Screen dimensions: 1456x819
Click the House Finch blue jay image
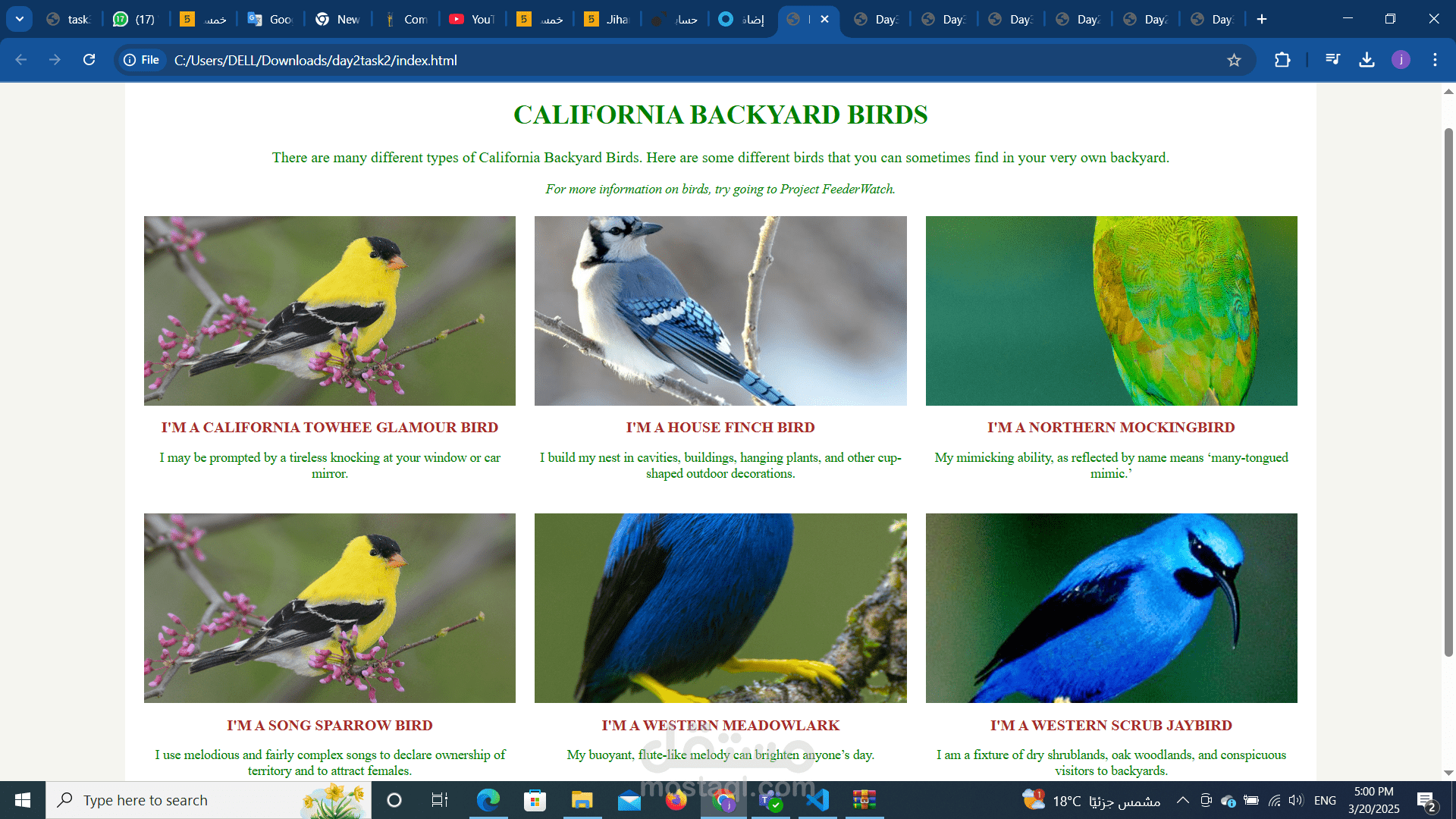[x=720, y=311]
